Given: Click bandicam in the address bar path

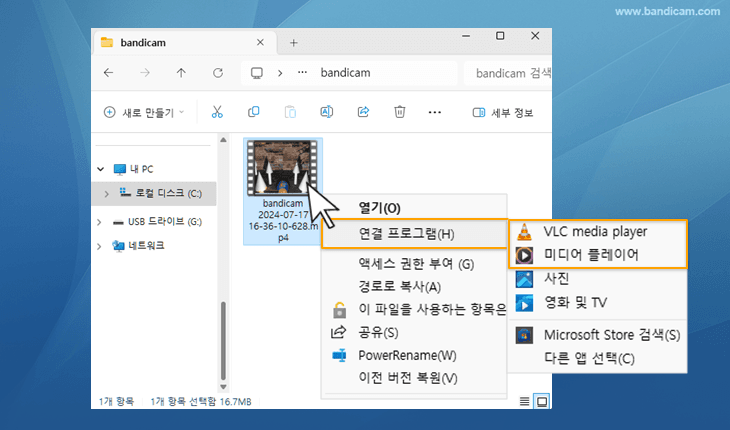Looking at the screenshot, I should 345,73.
